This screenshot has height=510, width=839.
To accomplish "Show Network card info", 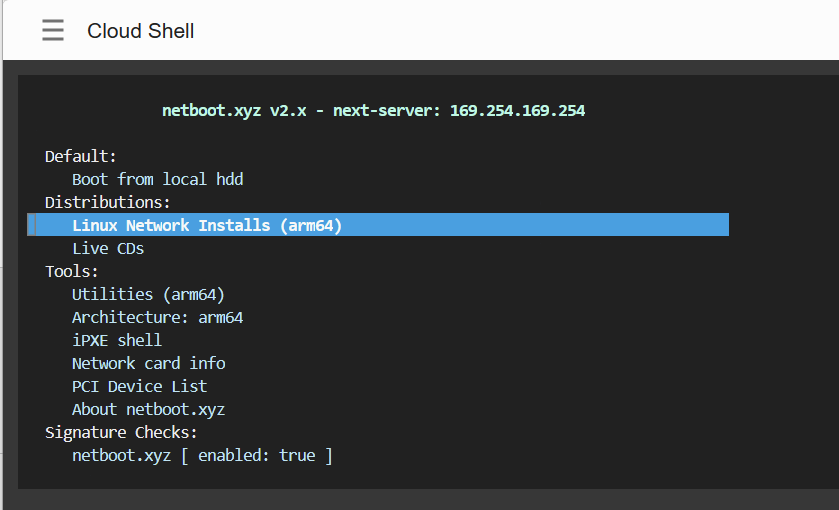I will coord(148,364).
